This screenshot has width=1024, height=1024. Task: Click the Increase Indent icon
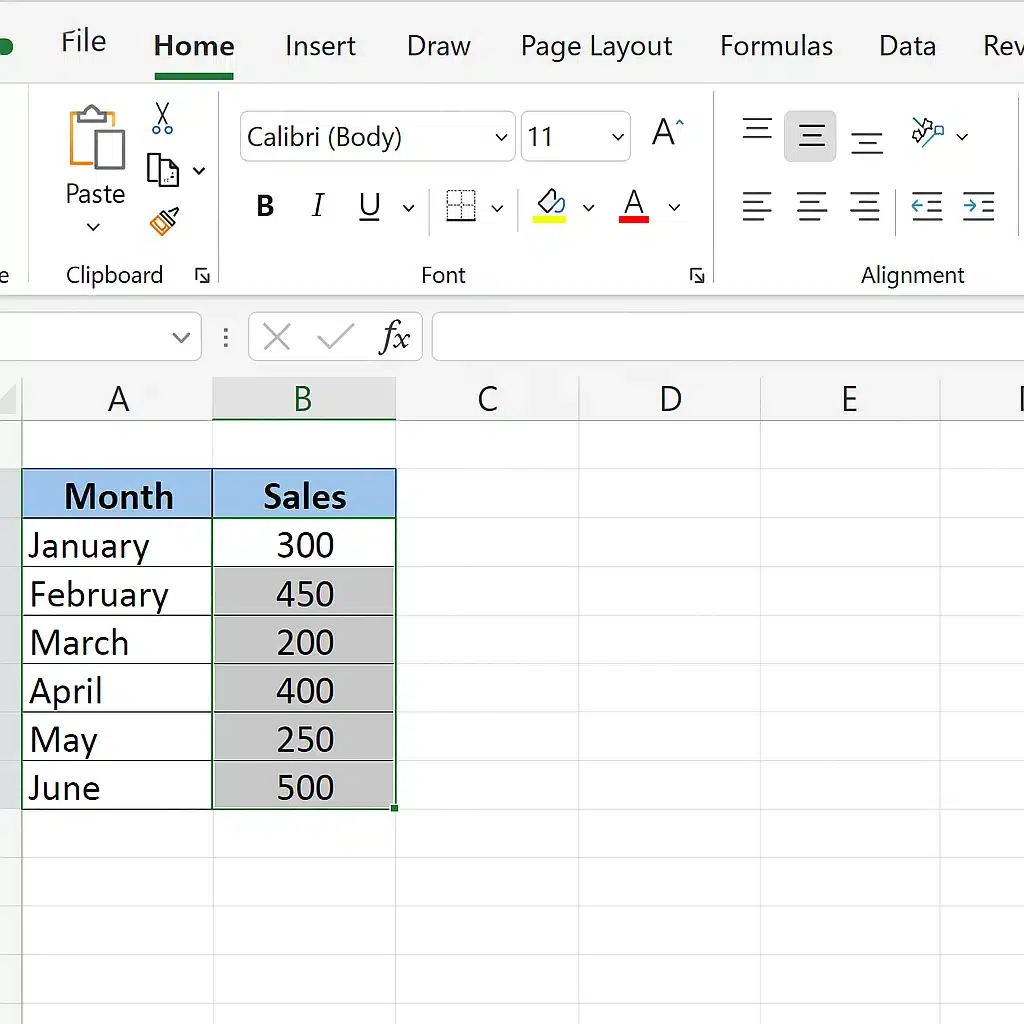(x=977, y=207)
